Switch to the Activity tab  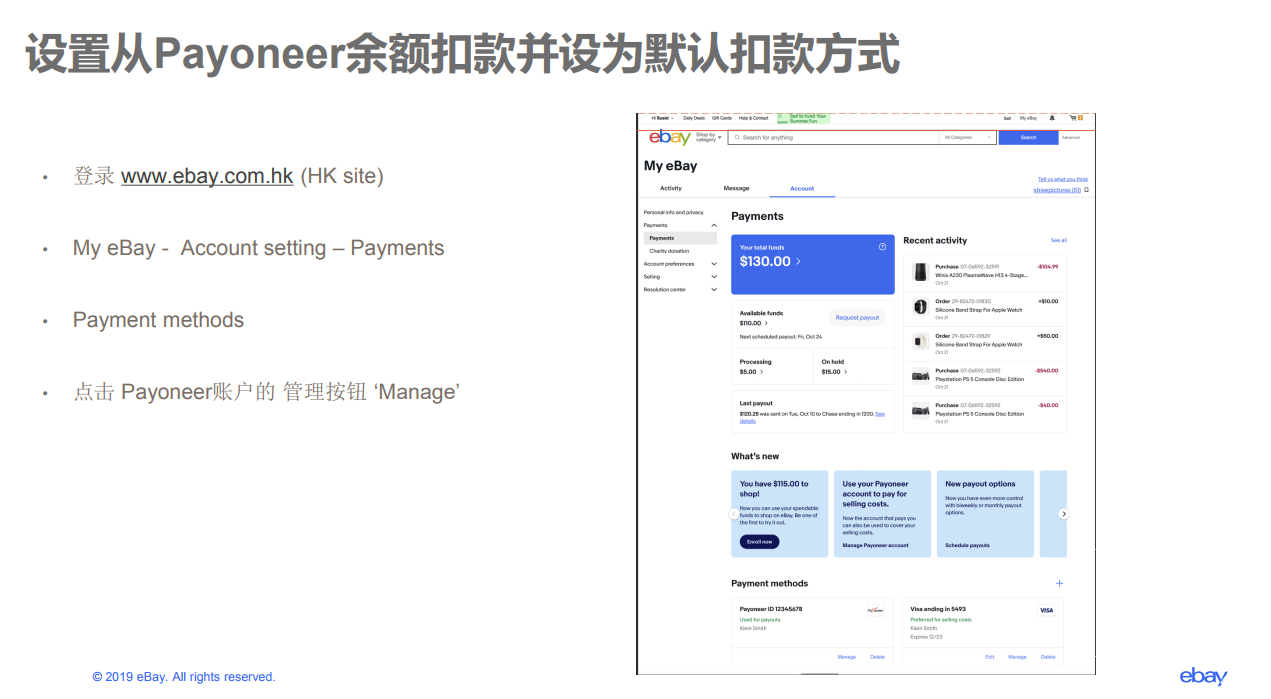coord(671,188)
